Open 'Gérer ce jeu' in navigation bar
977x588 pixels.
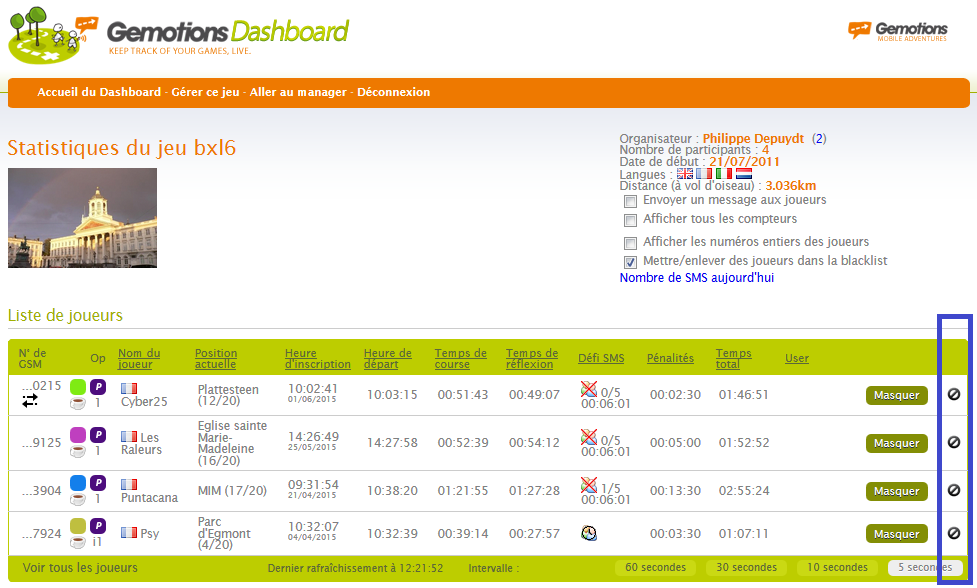tap(205, 92)
